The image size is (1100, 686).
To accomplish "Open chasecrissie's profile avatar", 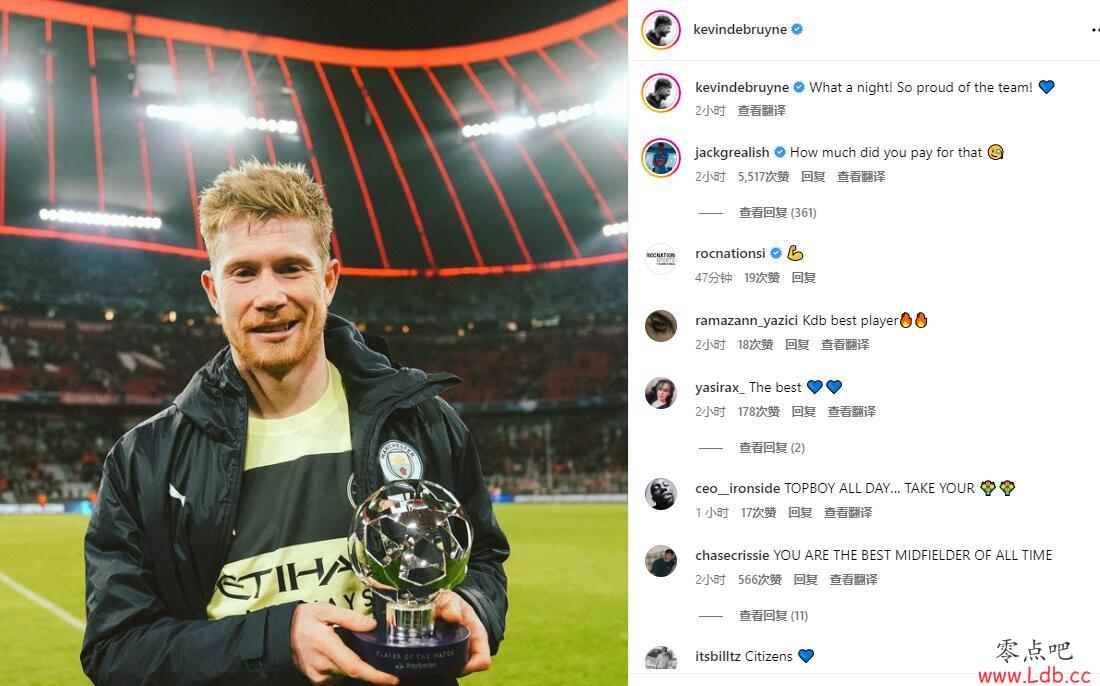I will [x=661, y=560].
